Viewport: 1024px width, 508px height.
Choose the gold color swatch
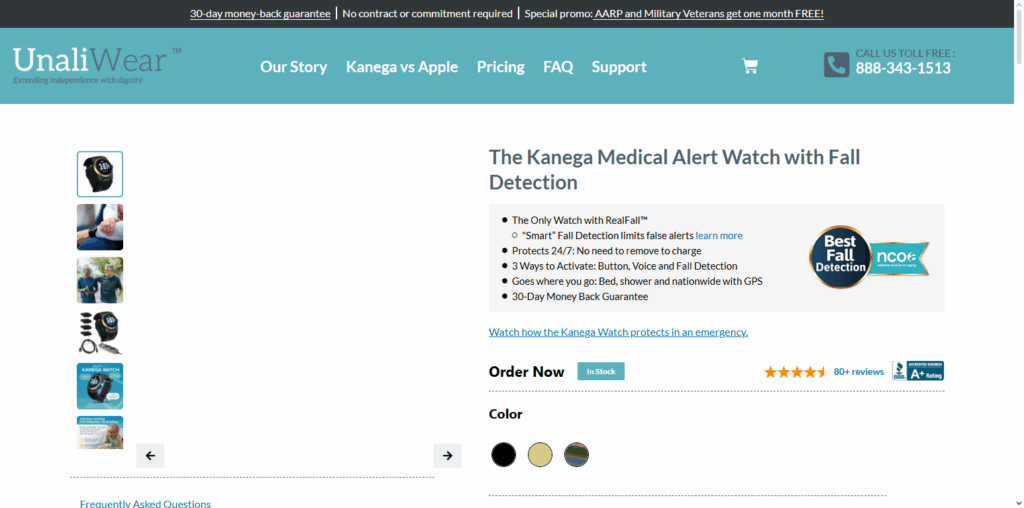(540, 454)
